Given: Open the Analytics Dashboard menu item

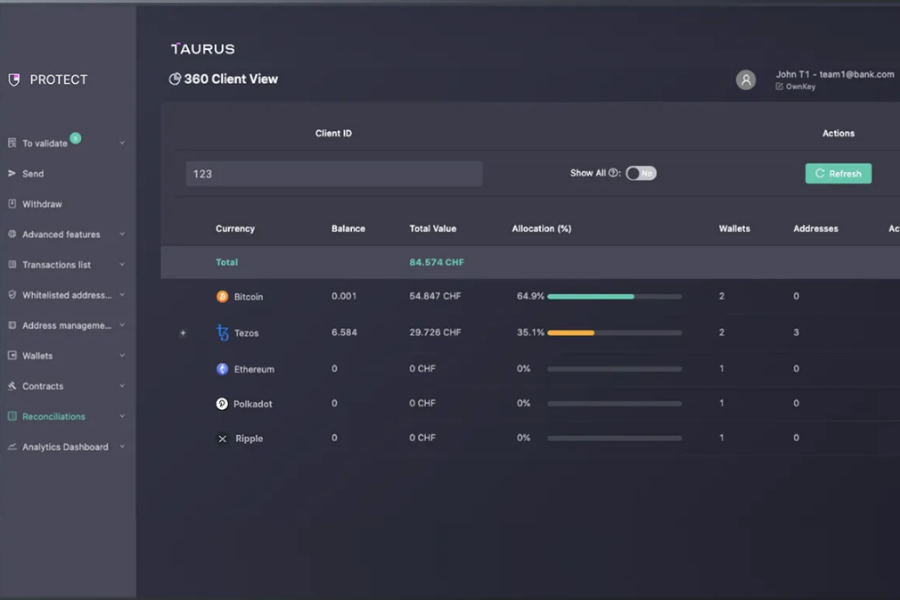Looking at the screenshot, I should coord(65,447).
